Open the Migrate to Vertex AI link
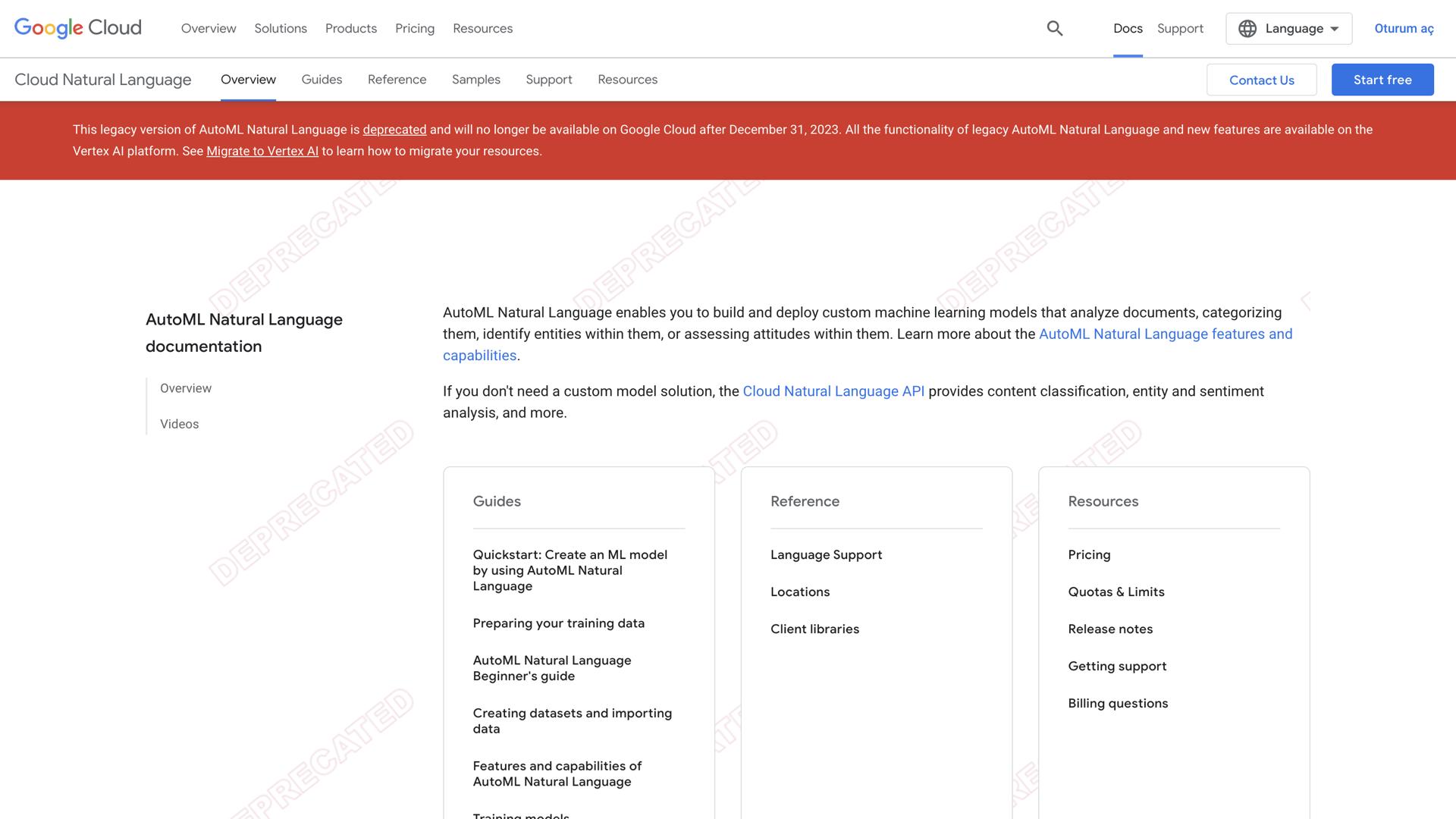Screen dimensions: 1456x819 (262, 151)
